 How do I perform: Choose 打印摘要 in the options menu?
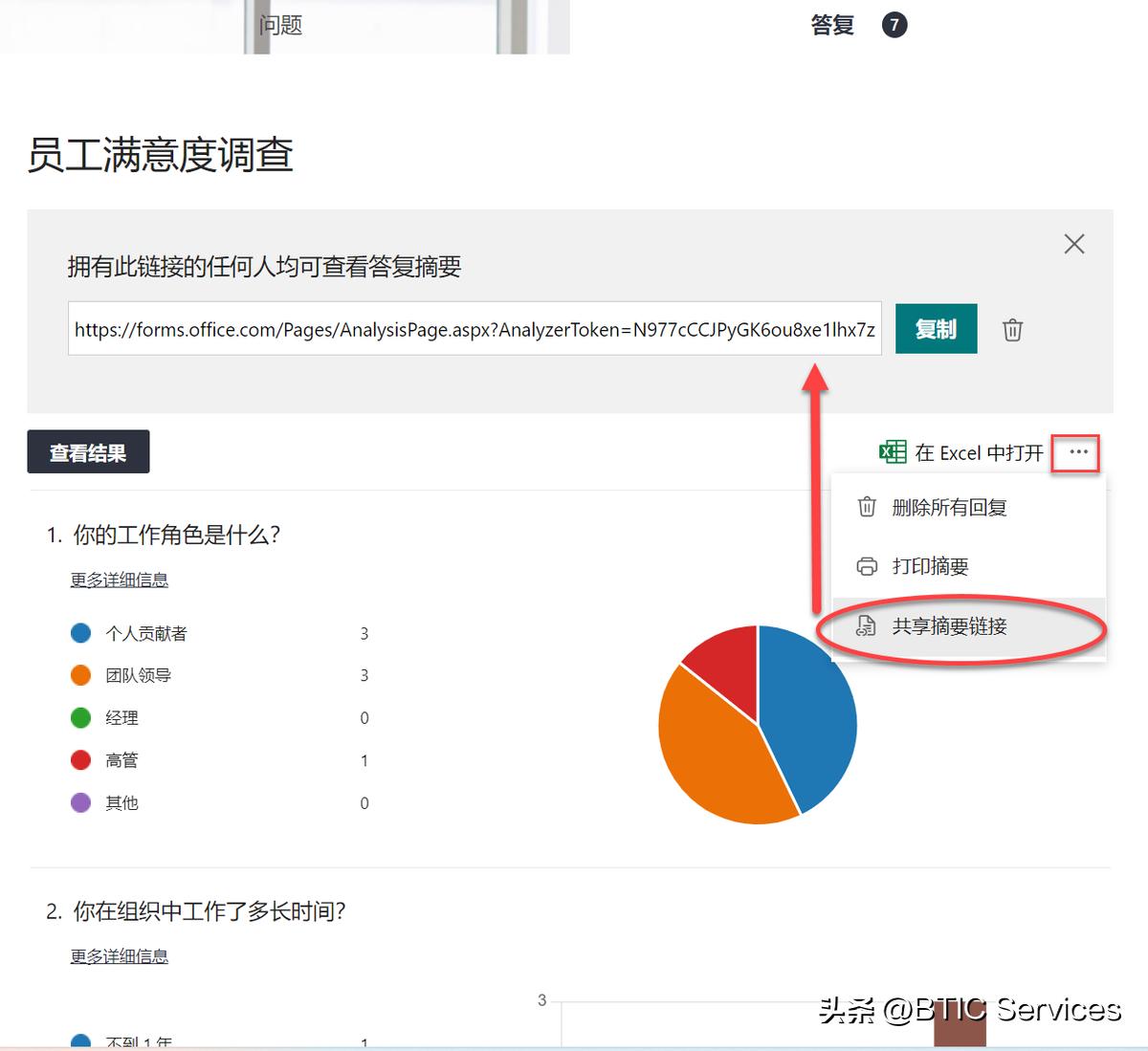(931, 566)
